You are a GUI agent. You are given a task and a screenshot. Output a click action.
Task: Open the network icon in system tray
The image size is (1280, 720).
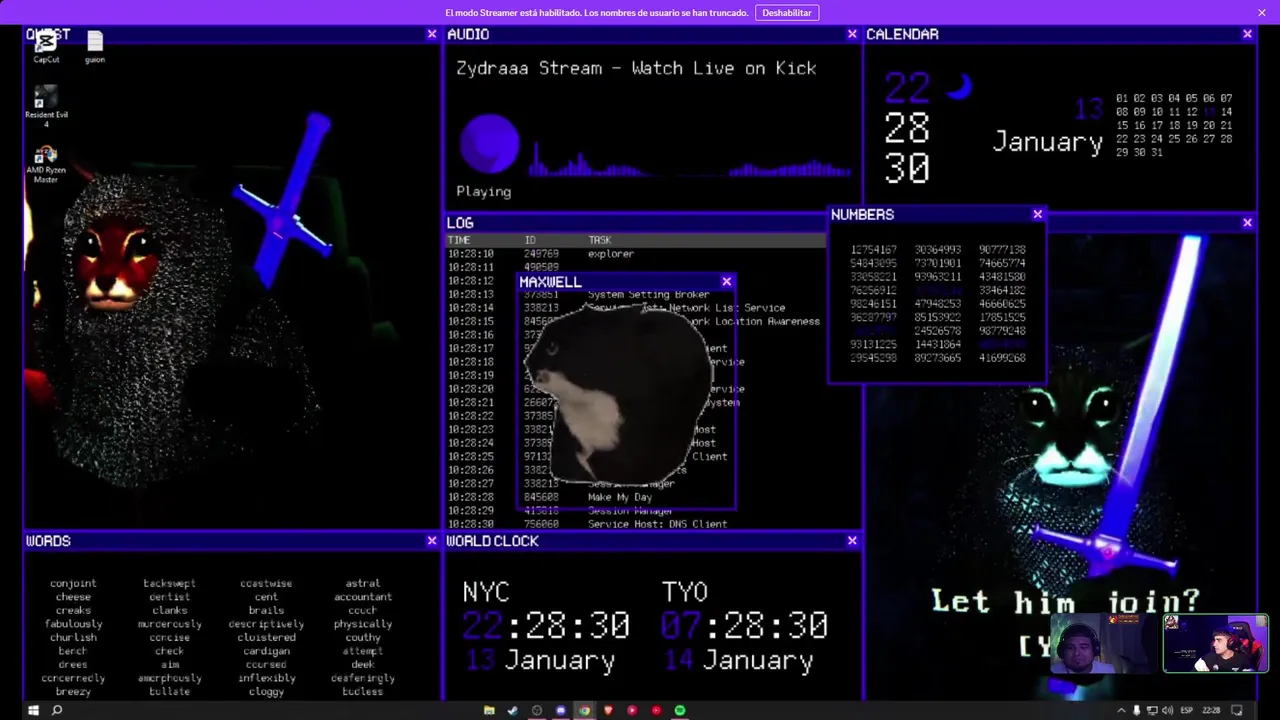click(x=1152, y=710)
